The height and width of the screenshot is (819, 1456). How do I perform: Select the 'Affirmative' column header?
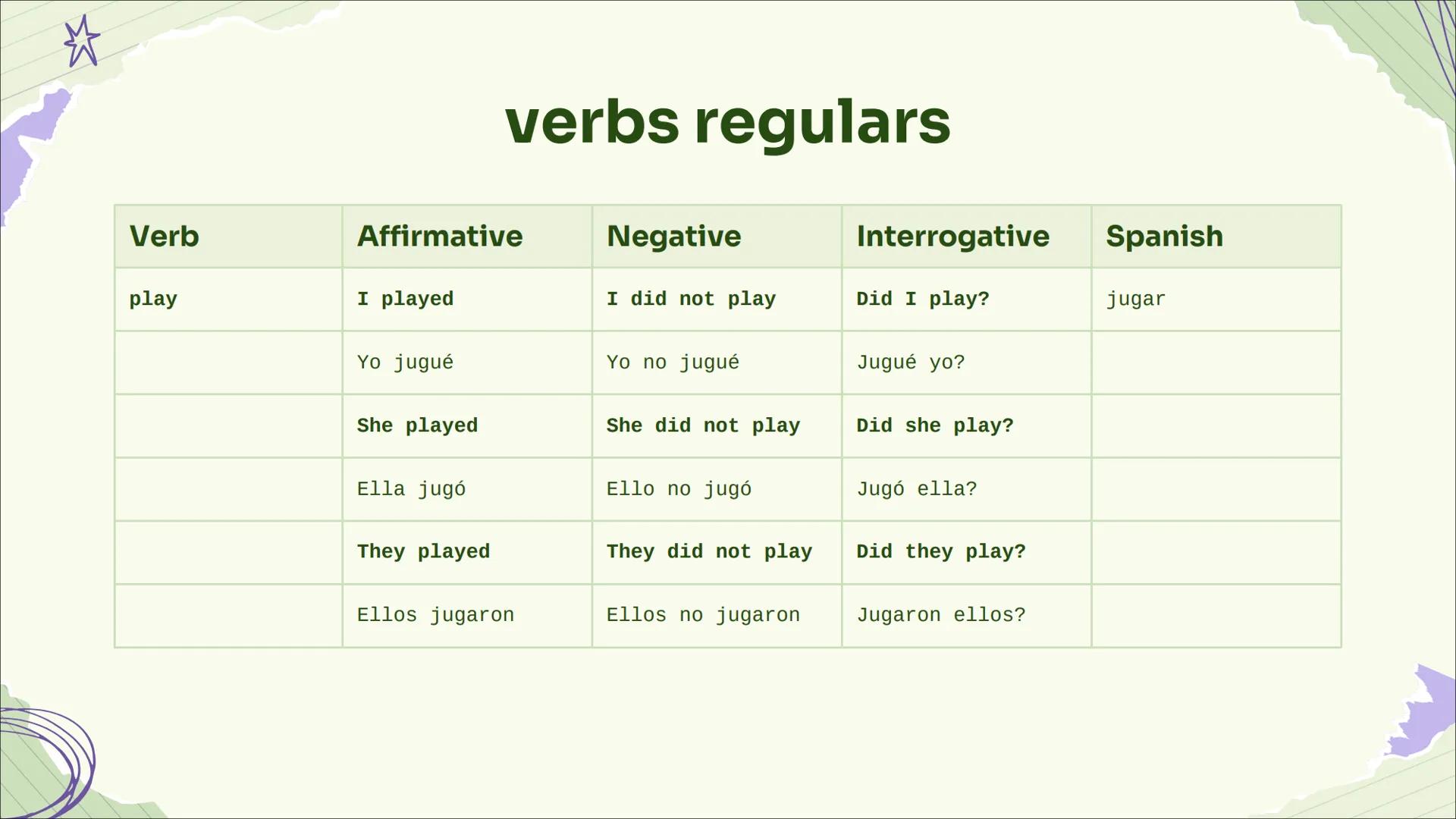[x=440, y=236]
